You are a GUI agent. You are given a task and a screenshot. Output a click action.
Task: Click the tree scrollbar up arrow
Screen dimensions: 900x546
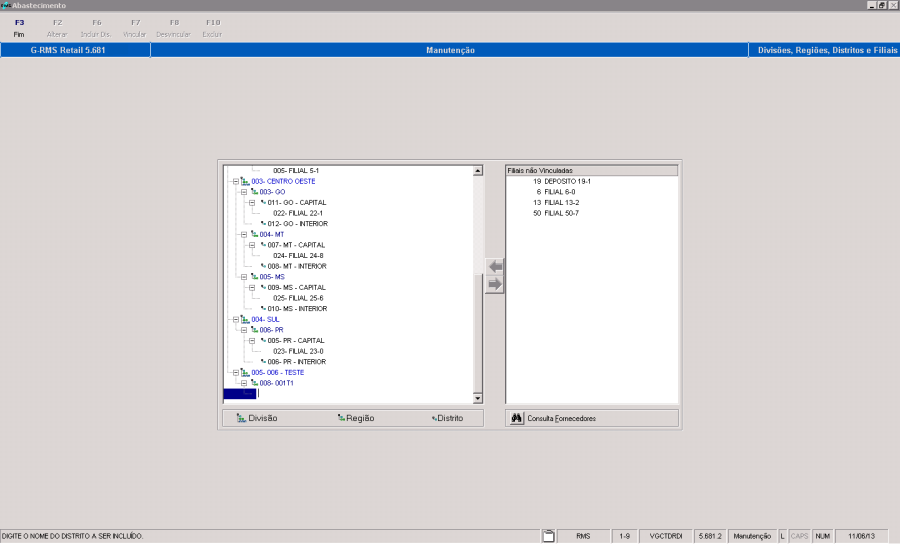pos(478,171)
